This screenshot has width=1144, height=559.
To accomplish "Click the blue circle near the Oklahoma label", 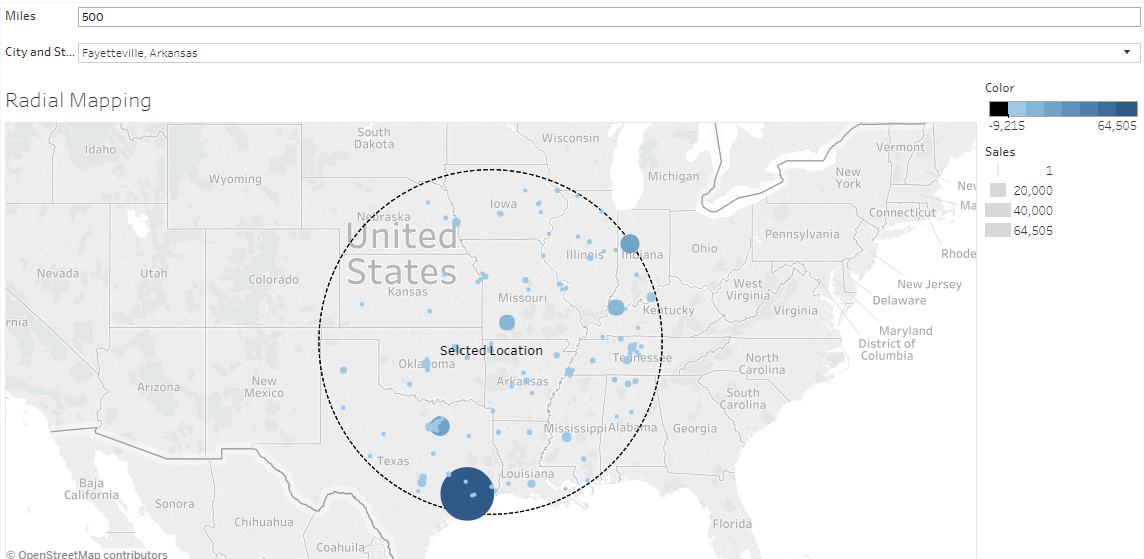I will [x=426, y=363].
